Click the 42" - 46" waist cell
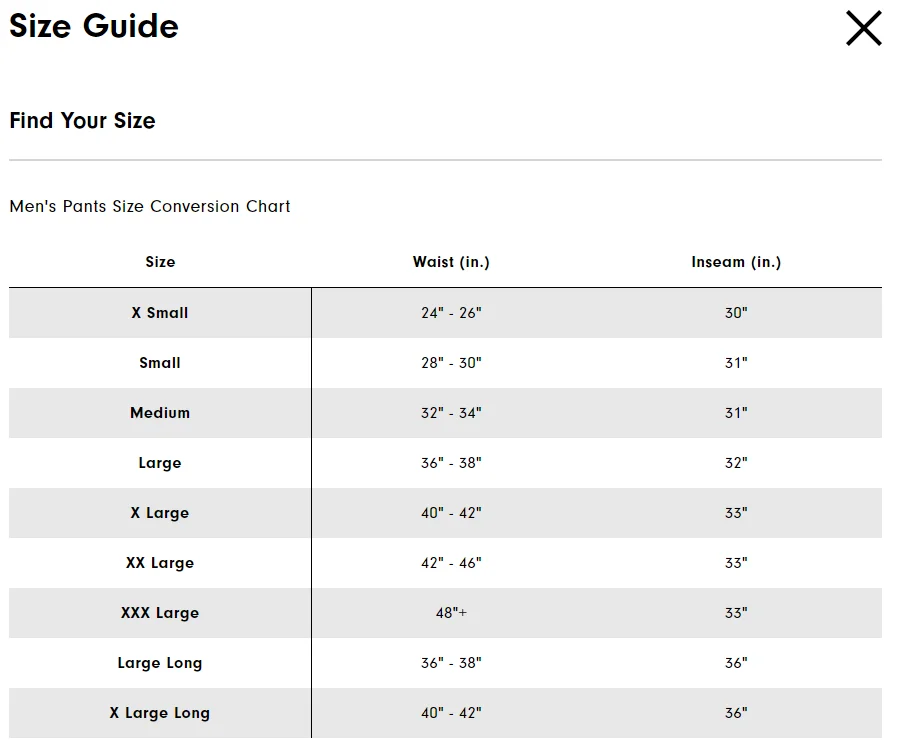Screen dimensions: 907x750 click(x=451, y=563)
